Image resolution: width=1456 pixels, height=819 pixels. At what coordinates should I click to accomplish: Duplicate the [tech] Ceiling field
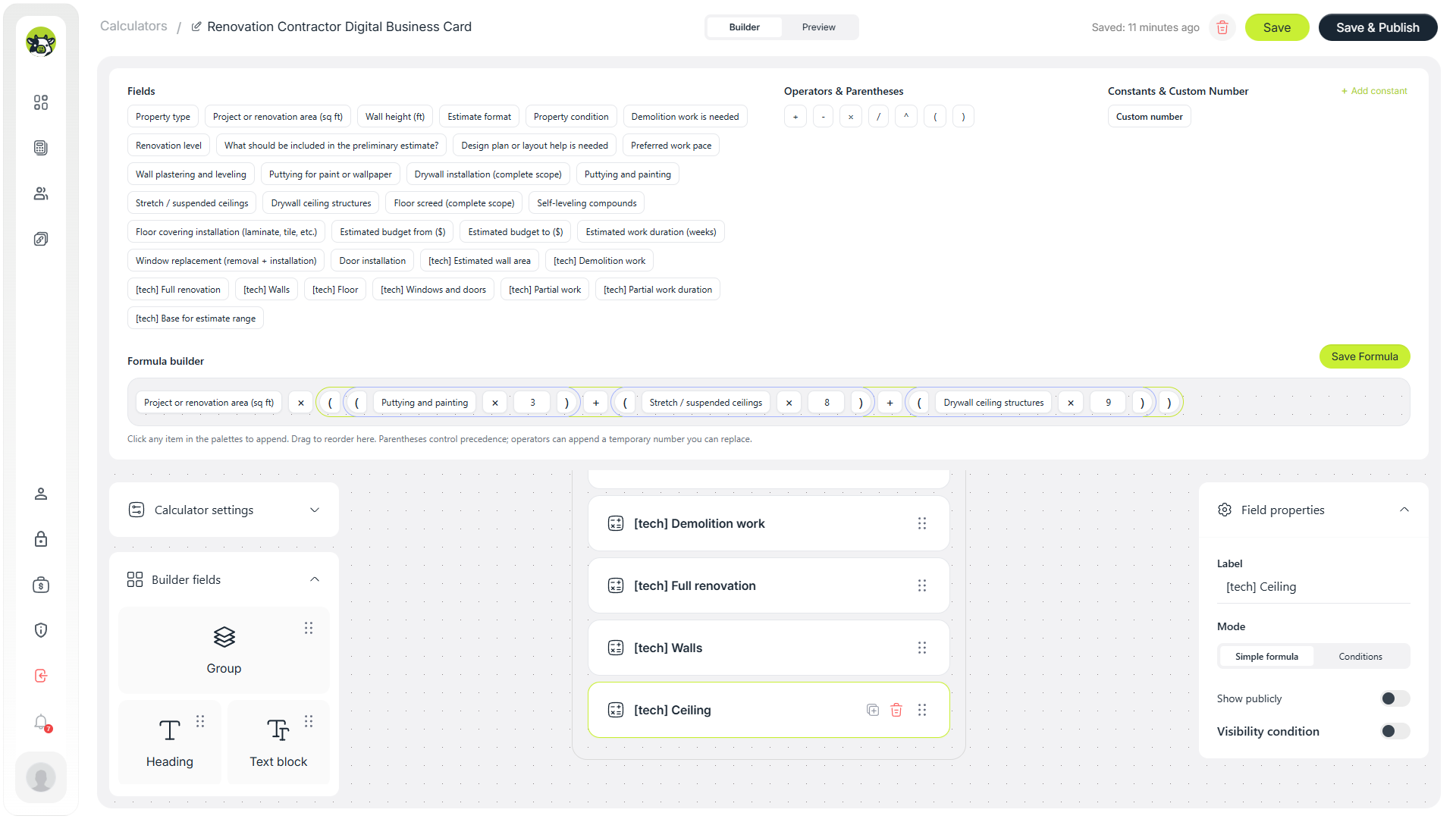873,710
